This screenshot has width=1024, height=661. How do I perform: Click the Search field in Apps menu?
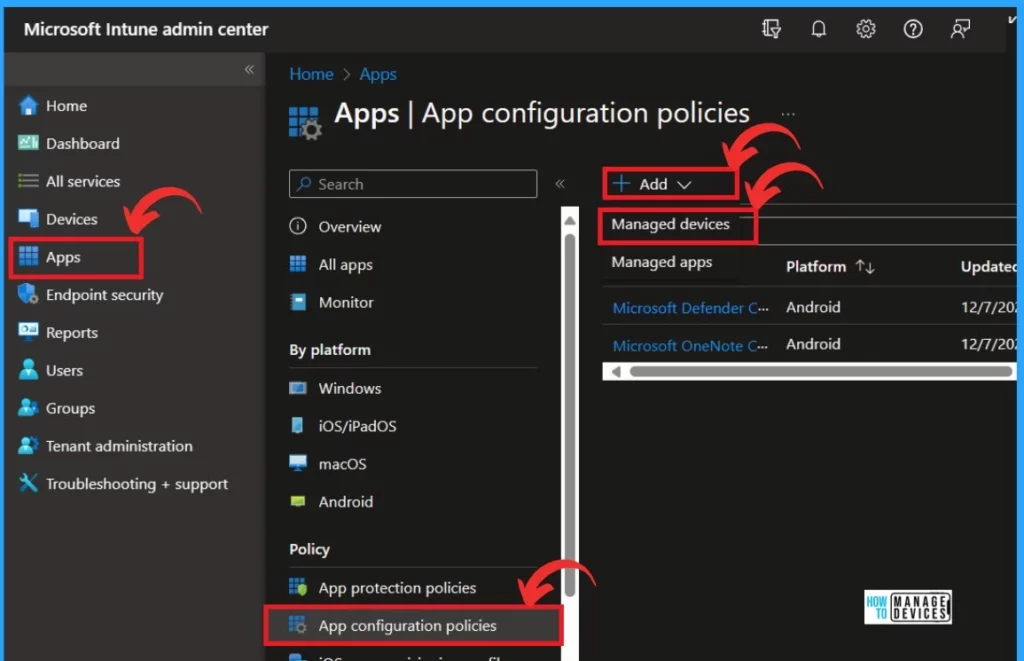[413, 184]
